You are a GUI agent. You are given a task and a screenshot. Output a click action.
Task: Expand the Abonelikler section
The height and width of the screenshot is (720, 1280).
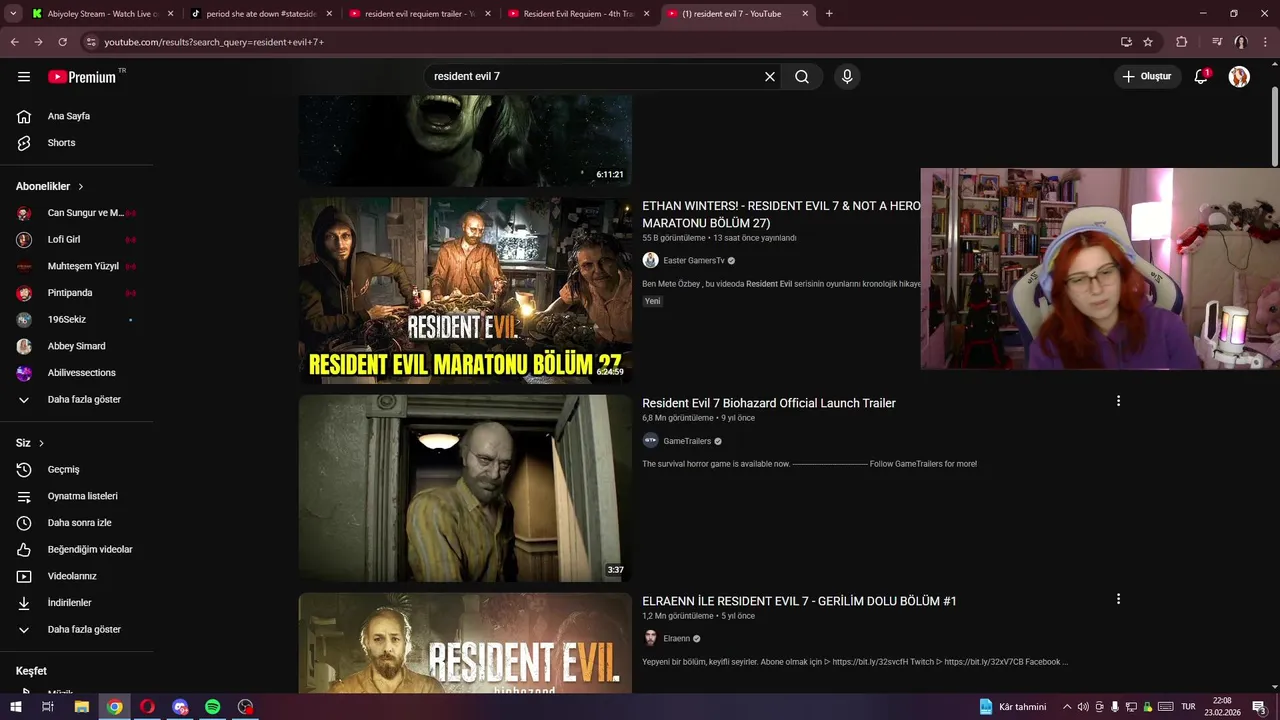point(50,186)
